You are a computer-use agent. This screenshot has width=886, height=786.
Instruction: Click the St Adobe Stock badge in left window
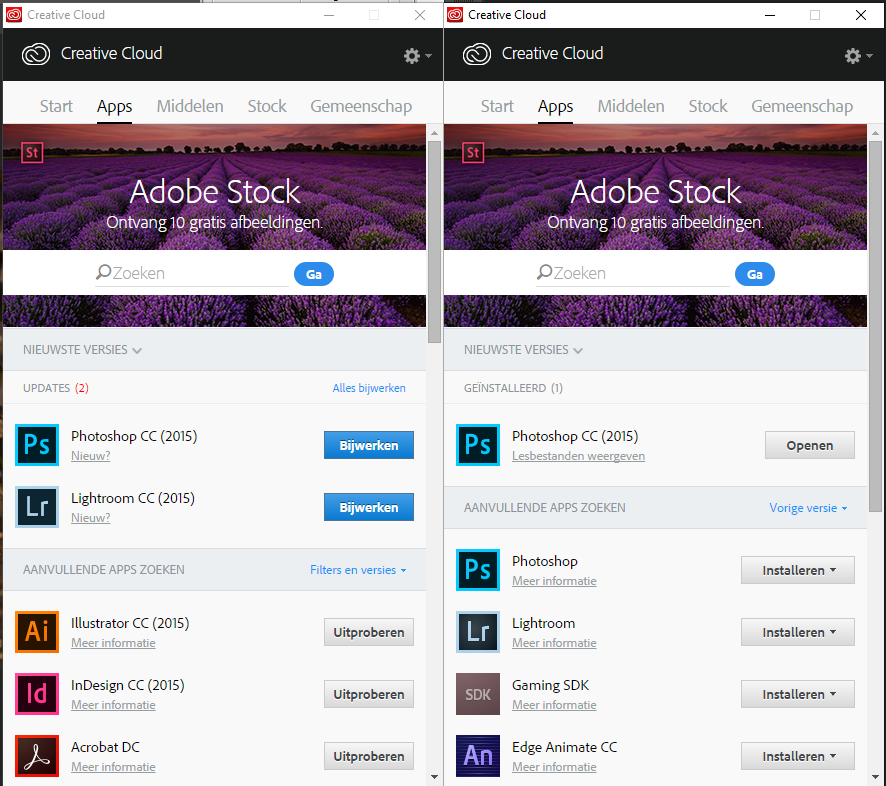coord(32,153)
